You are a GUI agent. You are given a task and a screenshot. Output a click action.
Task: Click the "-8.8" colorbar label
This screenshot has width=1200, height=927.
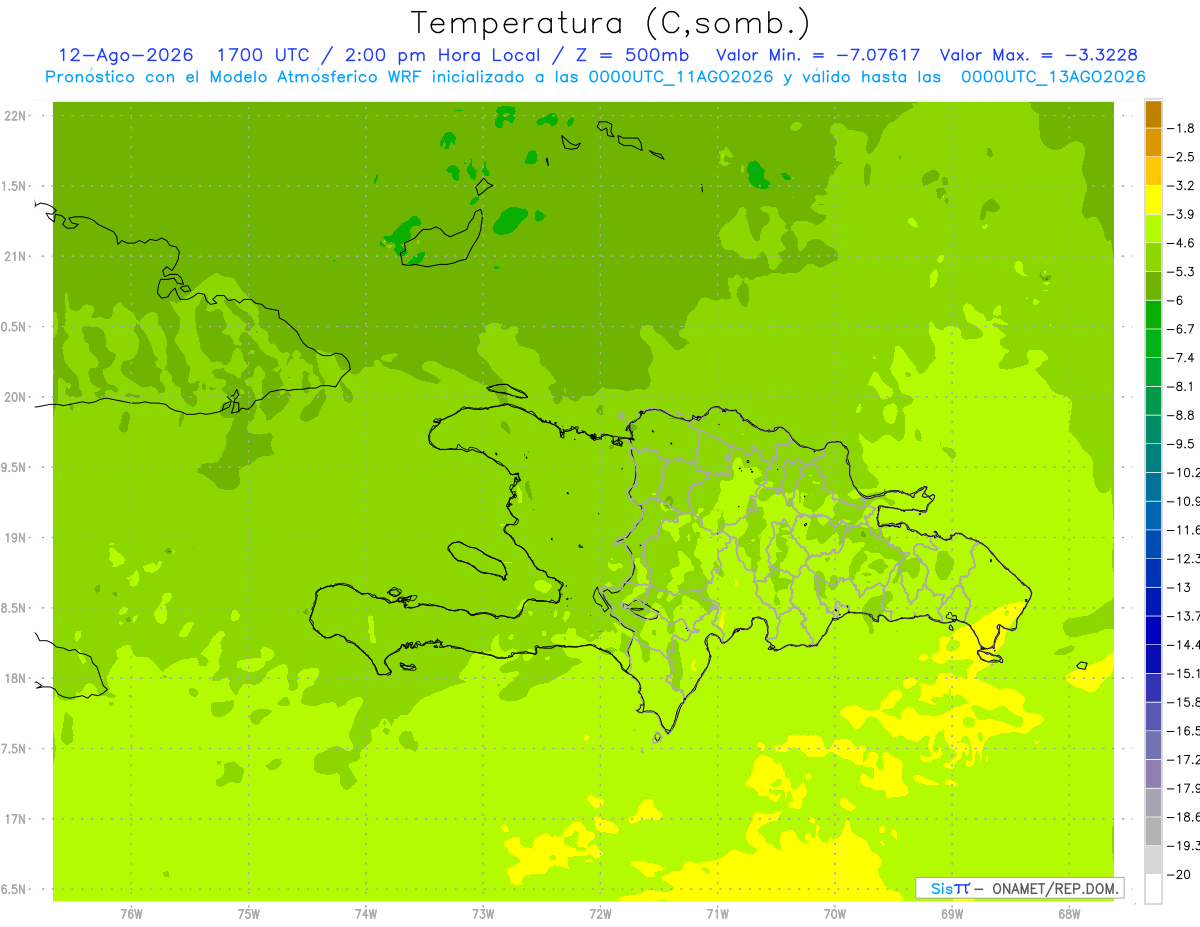coord(1183,415)
